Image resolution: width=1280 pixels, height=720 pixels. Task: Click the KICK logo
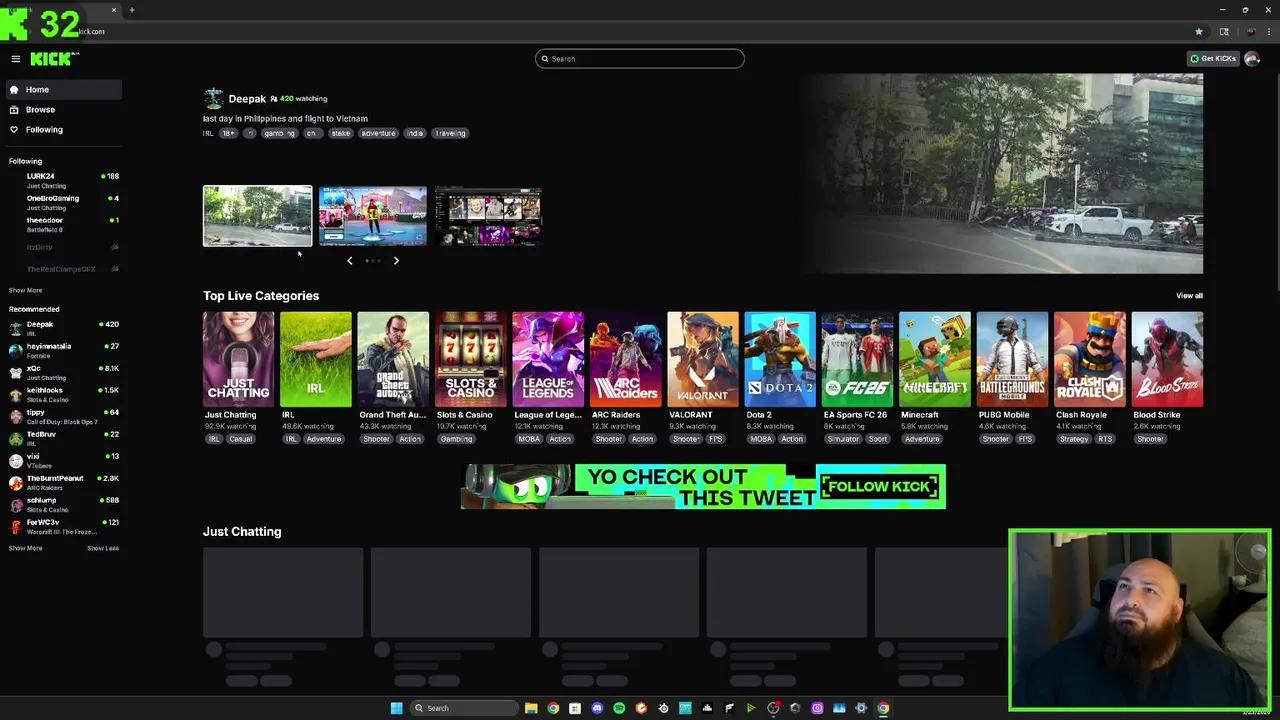tap(53, 58)
